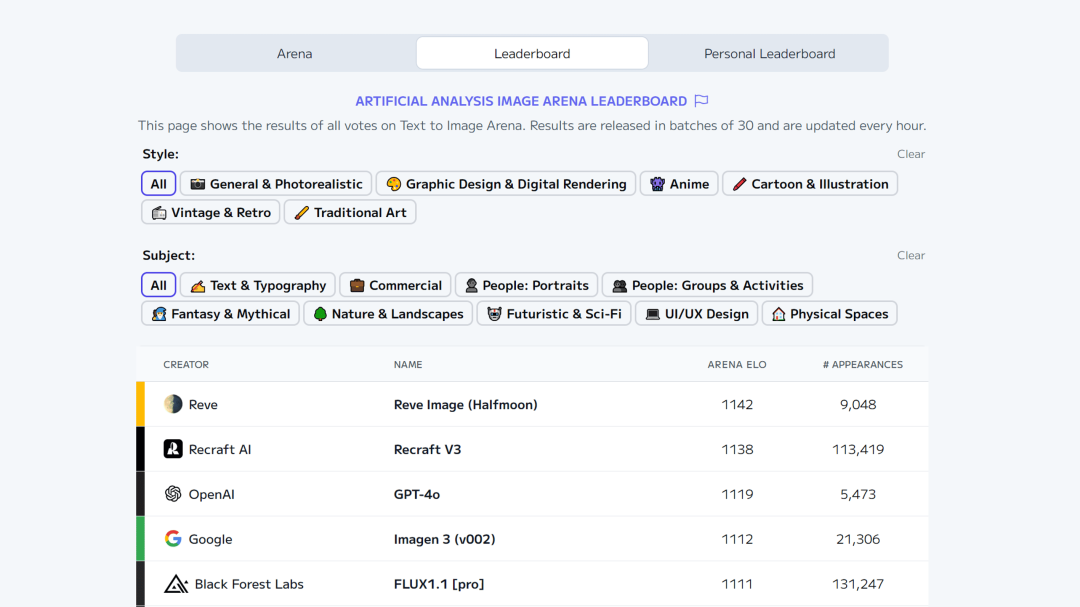Click the flag icon beside leaderboard title
This screenshot has width=1080, height=607.
[701, 101]
